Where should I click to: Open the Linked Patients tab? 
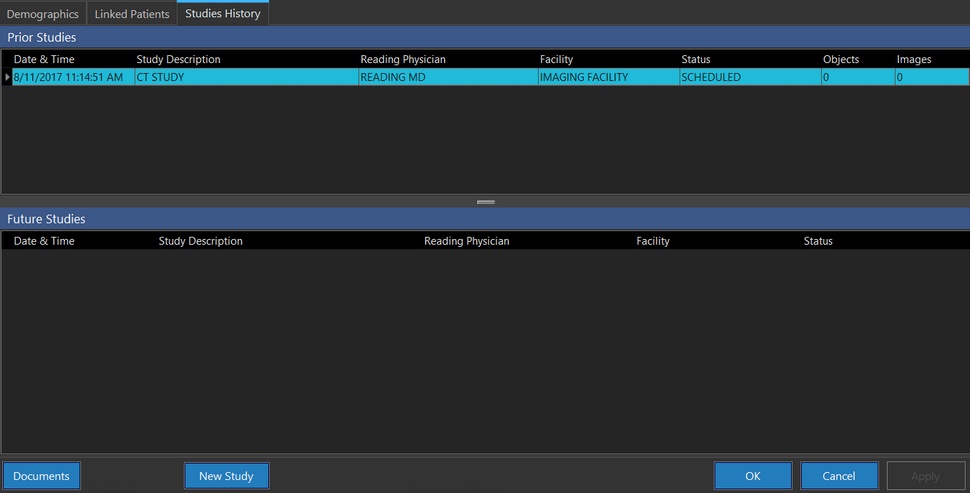[132, 14]
